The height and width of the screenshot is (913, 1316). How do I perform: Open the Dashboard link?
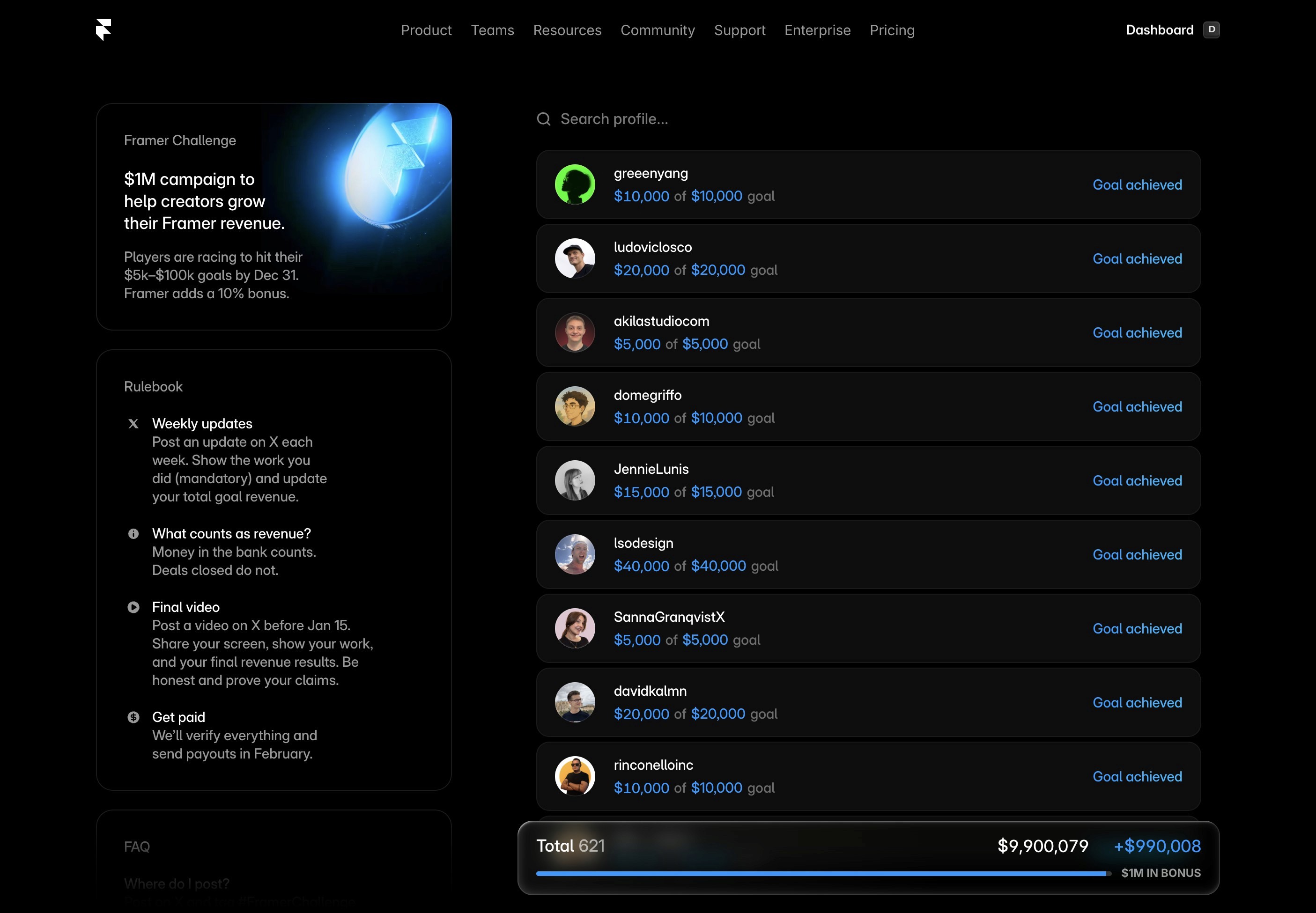tap(1159, 30)
